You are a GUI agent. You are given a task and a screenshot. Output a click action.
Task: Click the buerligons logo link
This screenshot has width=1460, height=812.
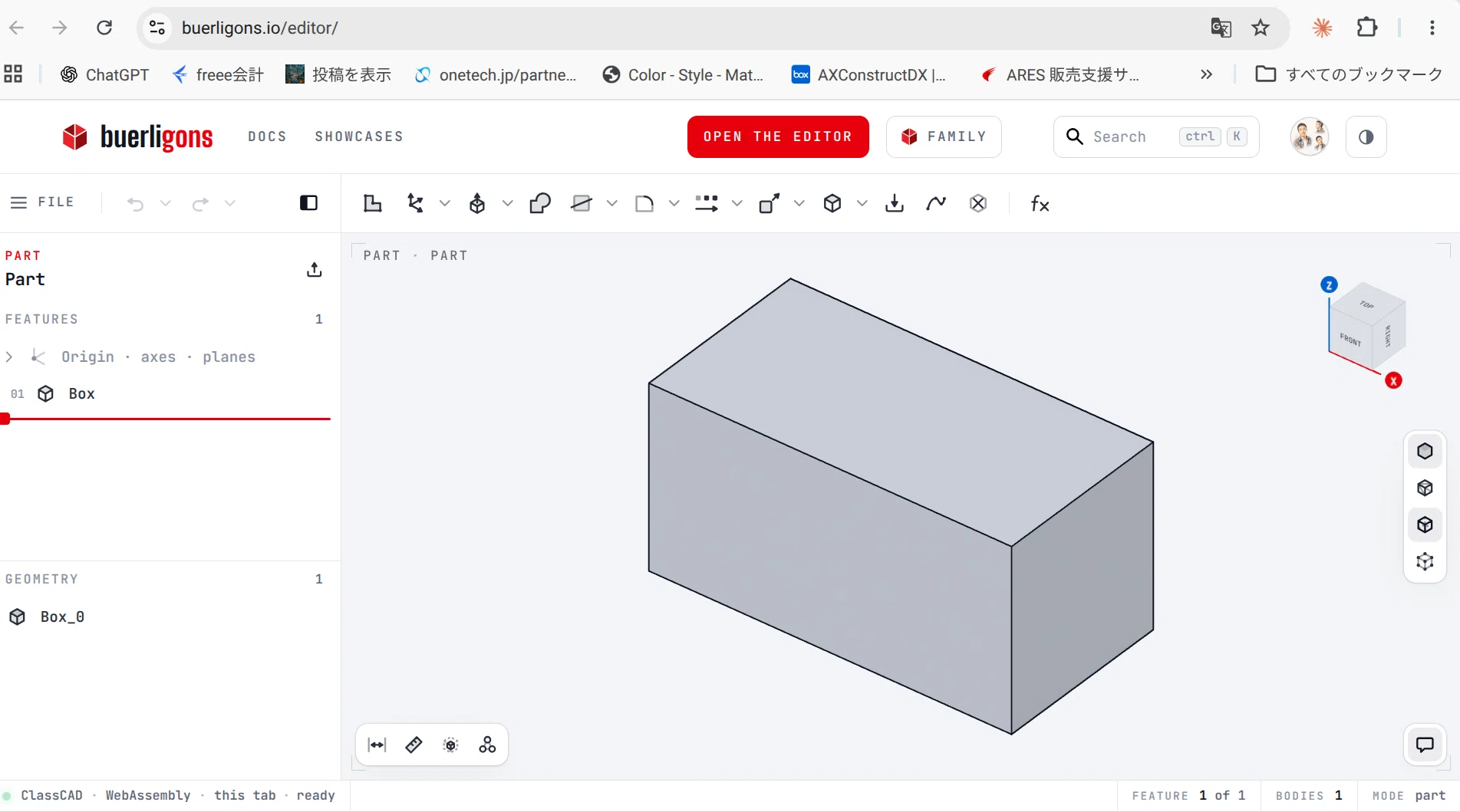coord(137,137)
